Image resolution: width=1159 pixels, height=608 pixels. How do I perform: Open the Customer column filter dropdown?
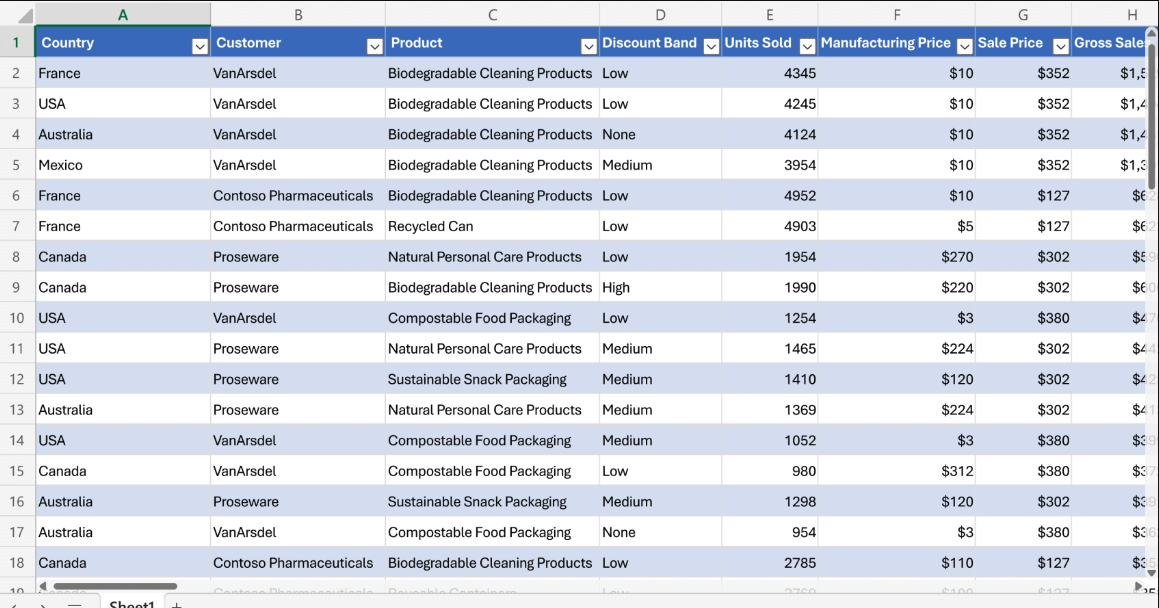pos(375,47)
